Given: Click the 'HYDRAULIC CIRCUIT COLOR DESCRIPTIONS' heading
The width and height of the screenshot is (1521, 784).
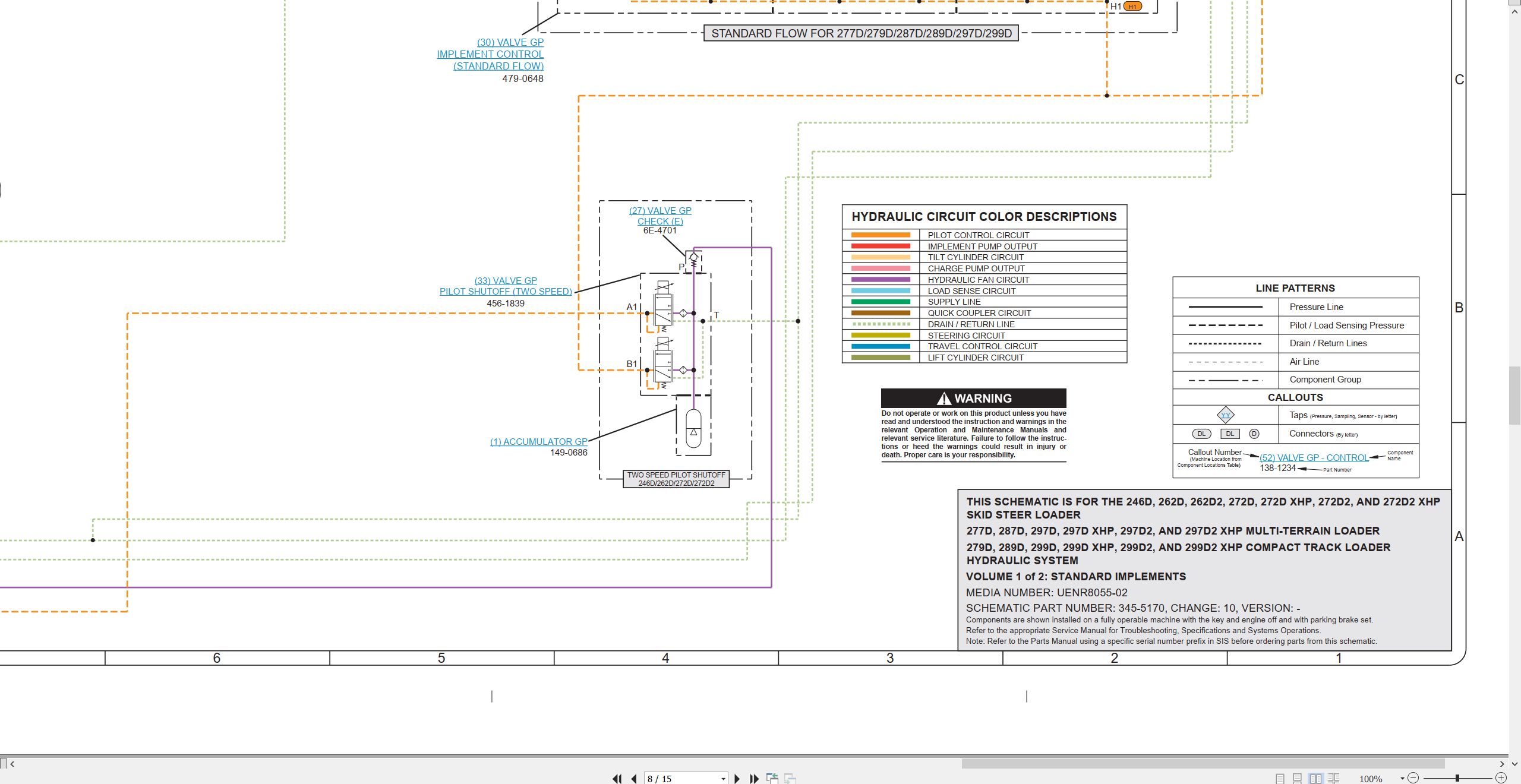Looking at the screenshot, I should 984,217.
